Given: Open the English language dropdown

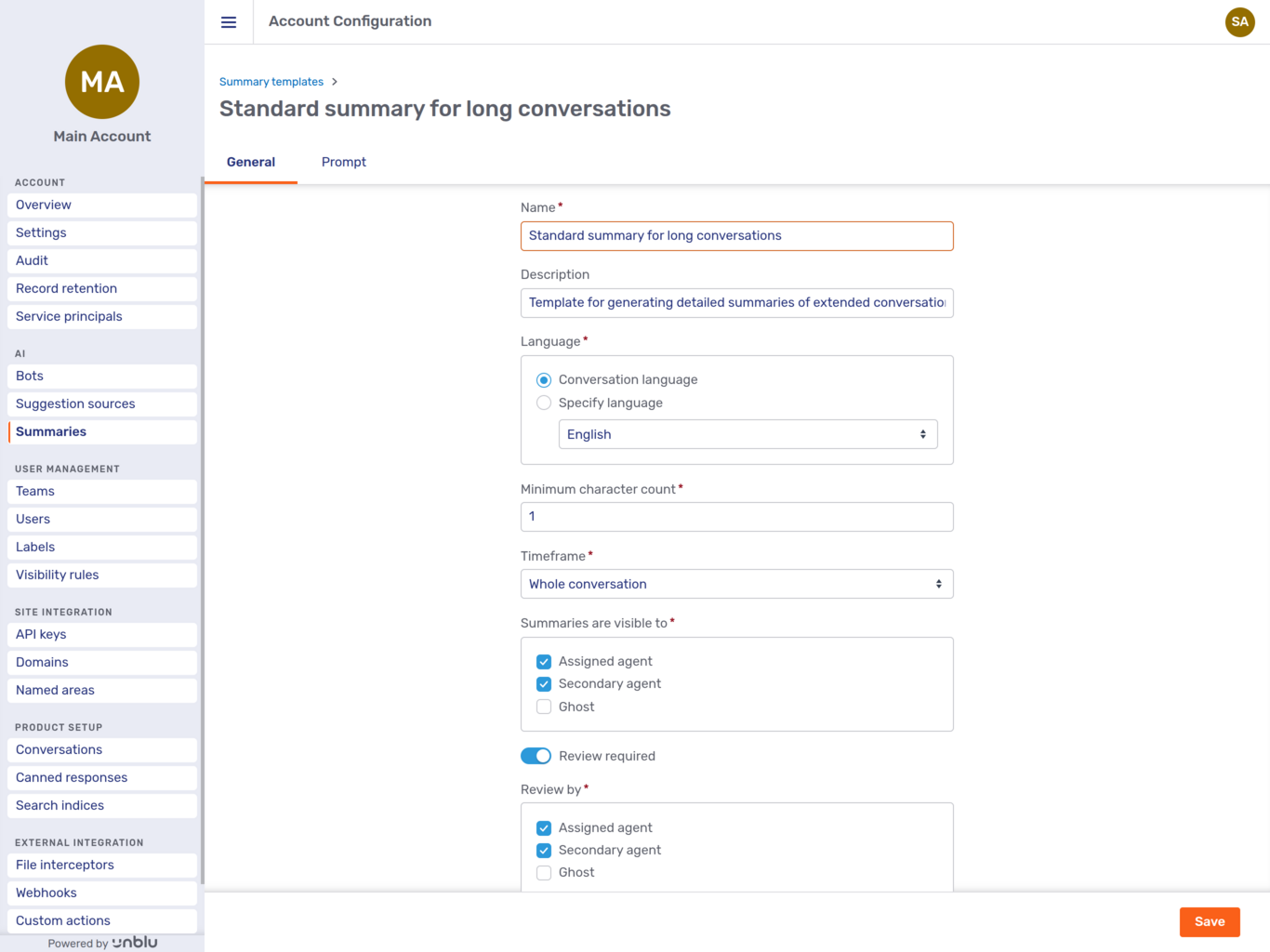Looking at the screenshot, I should pos(747,434).
